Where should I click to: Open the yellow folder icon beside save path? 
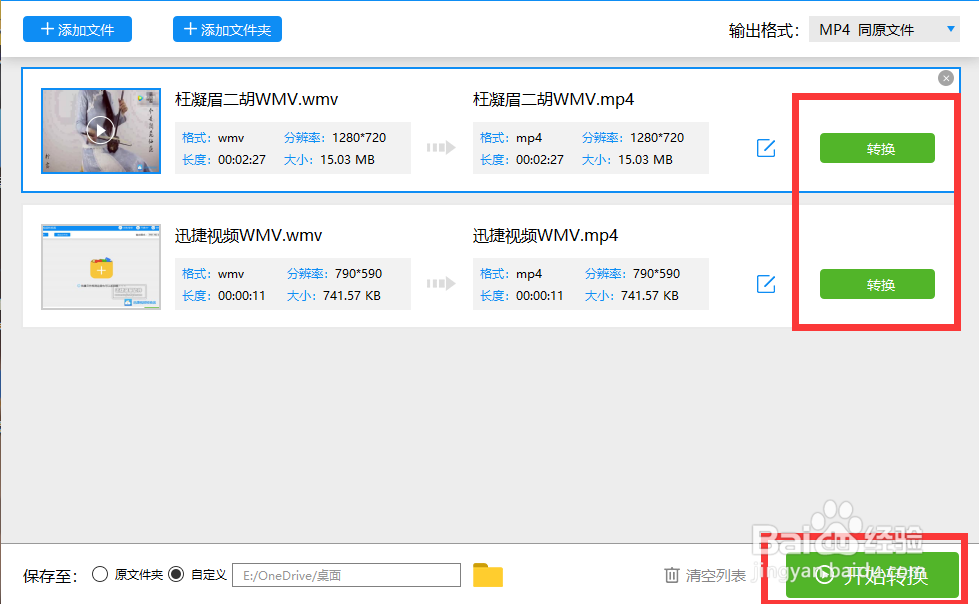click(x=488, y=575)
